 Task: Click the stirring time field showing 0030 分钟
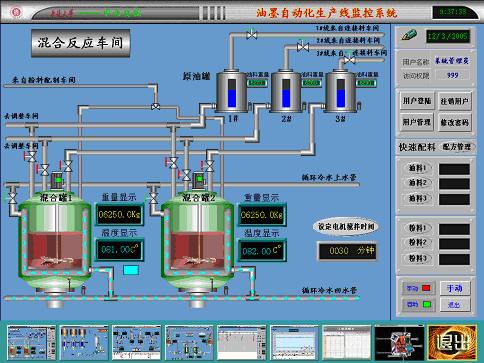coord(347,251)
